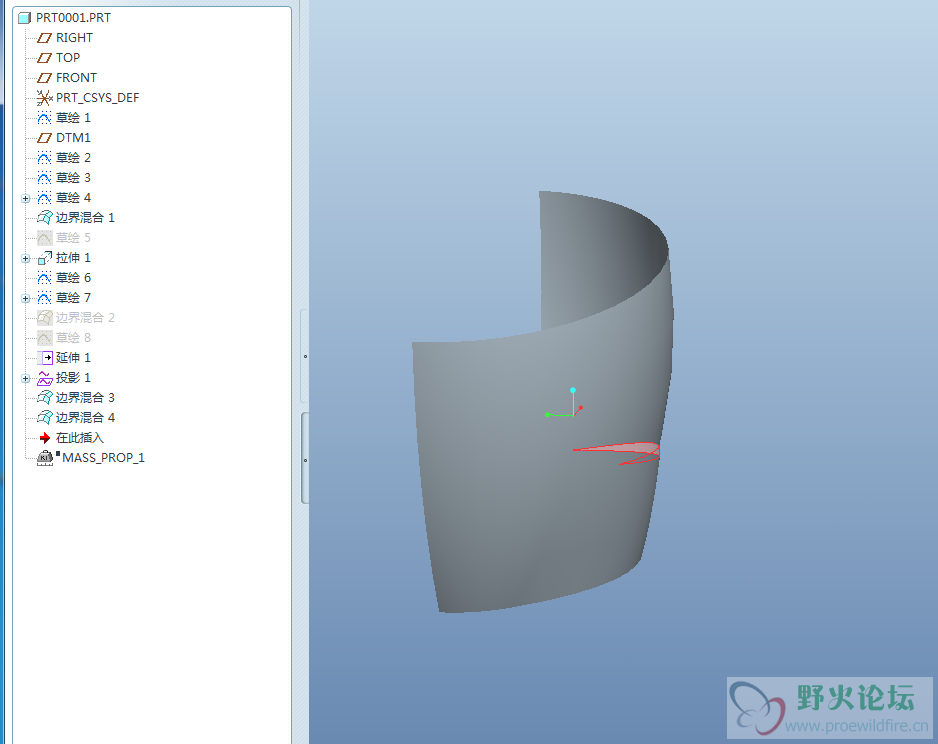Select the 边界混合 3 text label
The height and width of the screenshot is (744, 938).
point(85,398)
